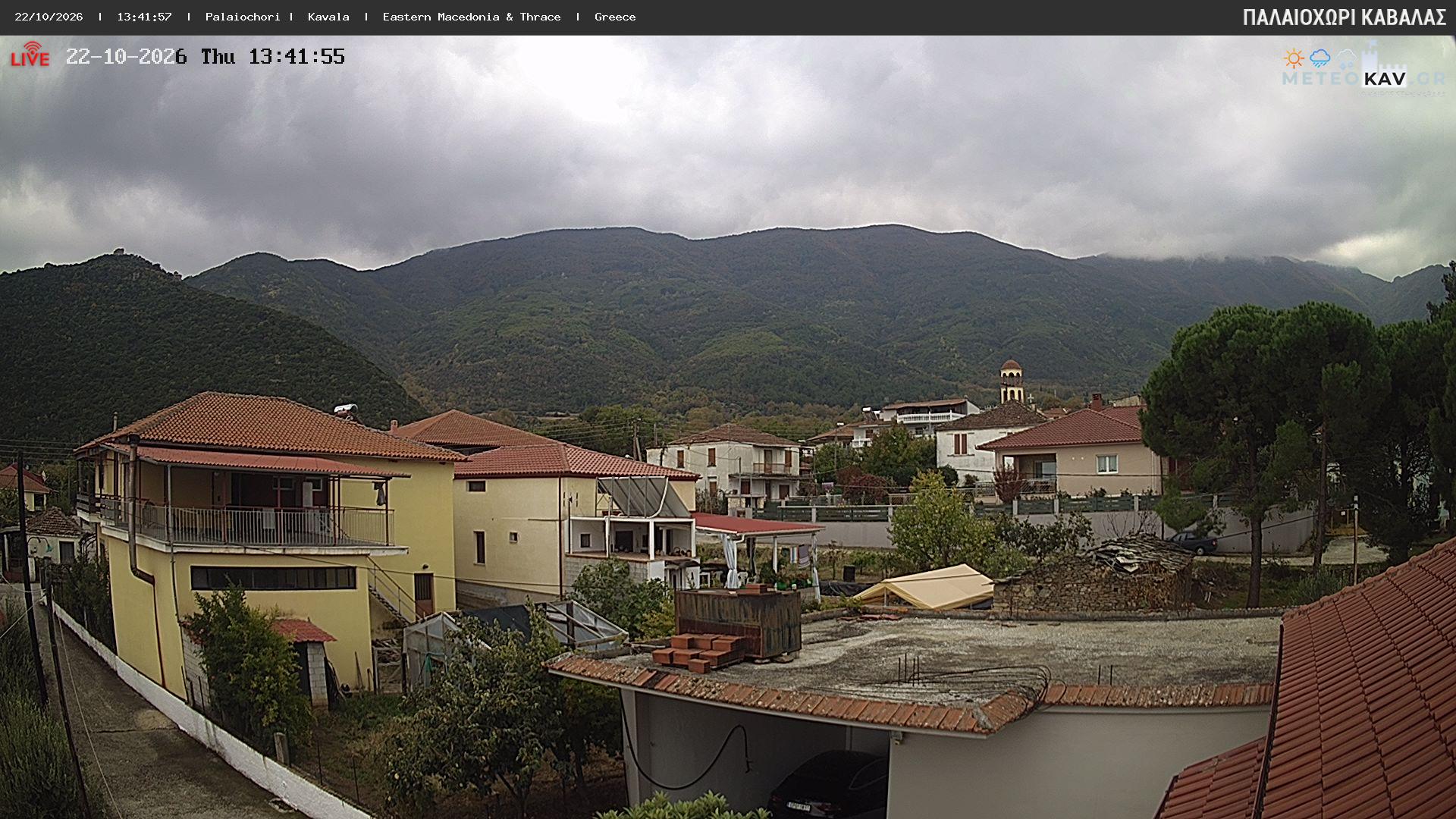This screenshot has width=1456, height=819.
Task: Click the Greece label in header
Action: pos(615,17)
